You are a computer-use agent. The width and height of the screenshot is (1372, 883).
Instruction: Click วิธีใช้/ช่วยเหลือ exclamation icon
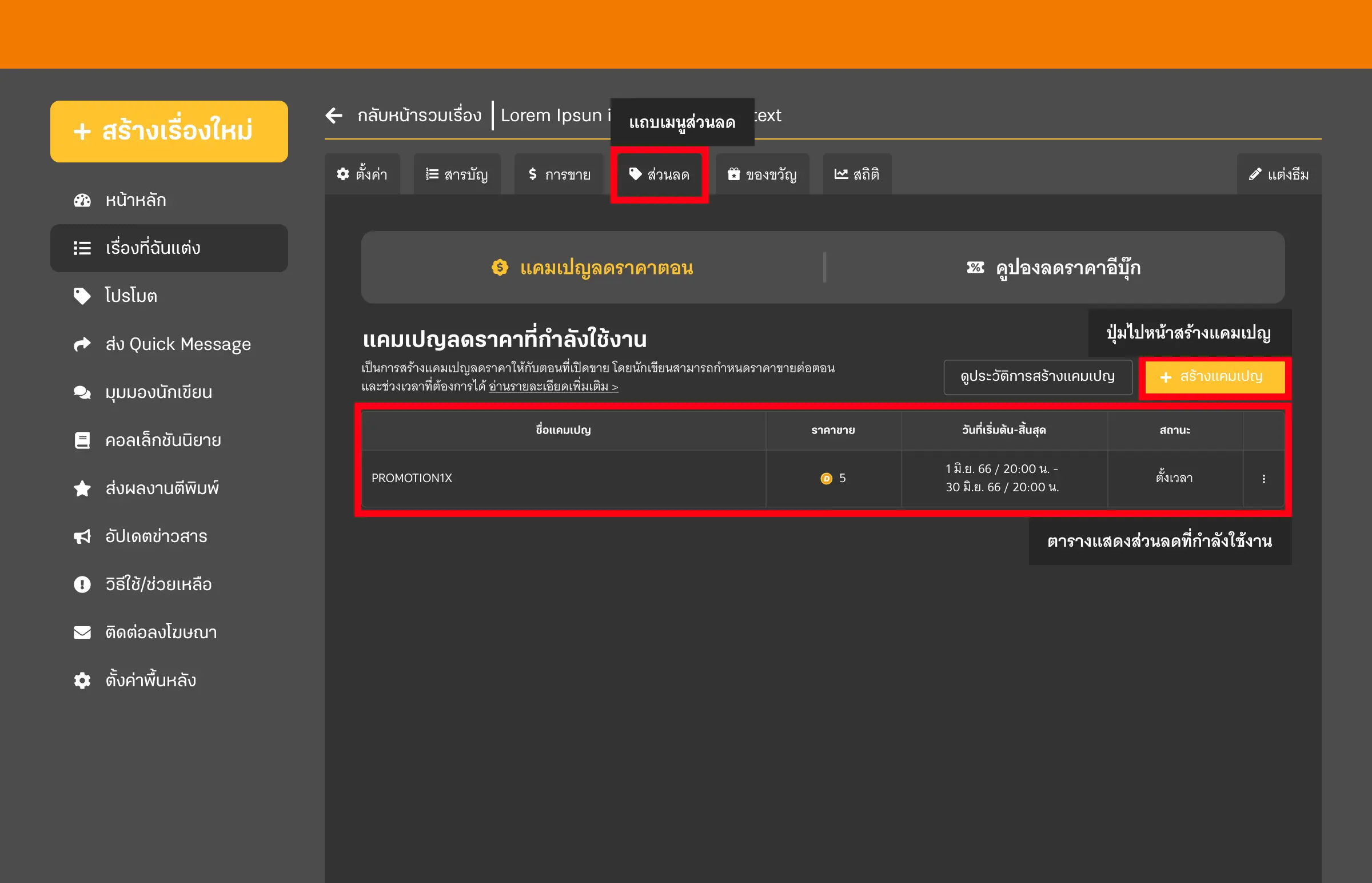tap(82, 584)
